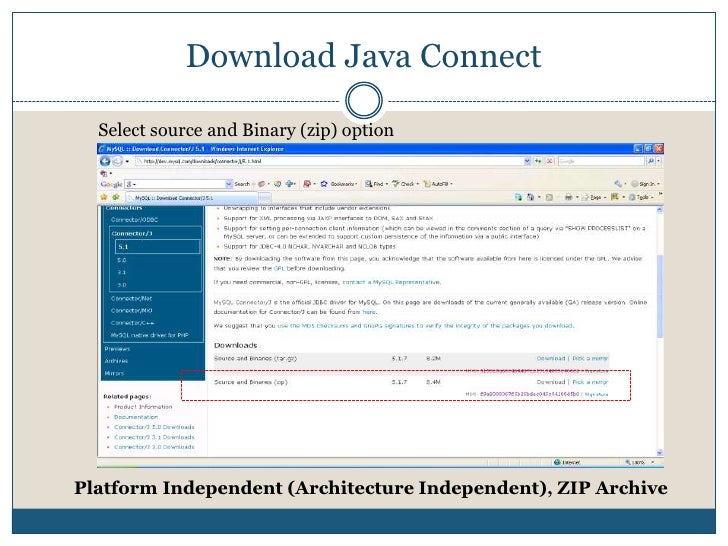Open the Mirrors sidebar link
Image resolution: width=728 pixels, height=546 pixels.
click(x=115, y=373)
